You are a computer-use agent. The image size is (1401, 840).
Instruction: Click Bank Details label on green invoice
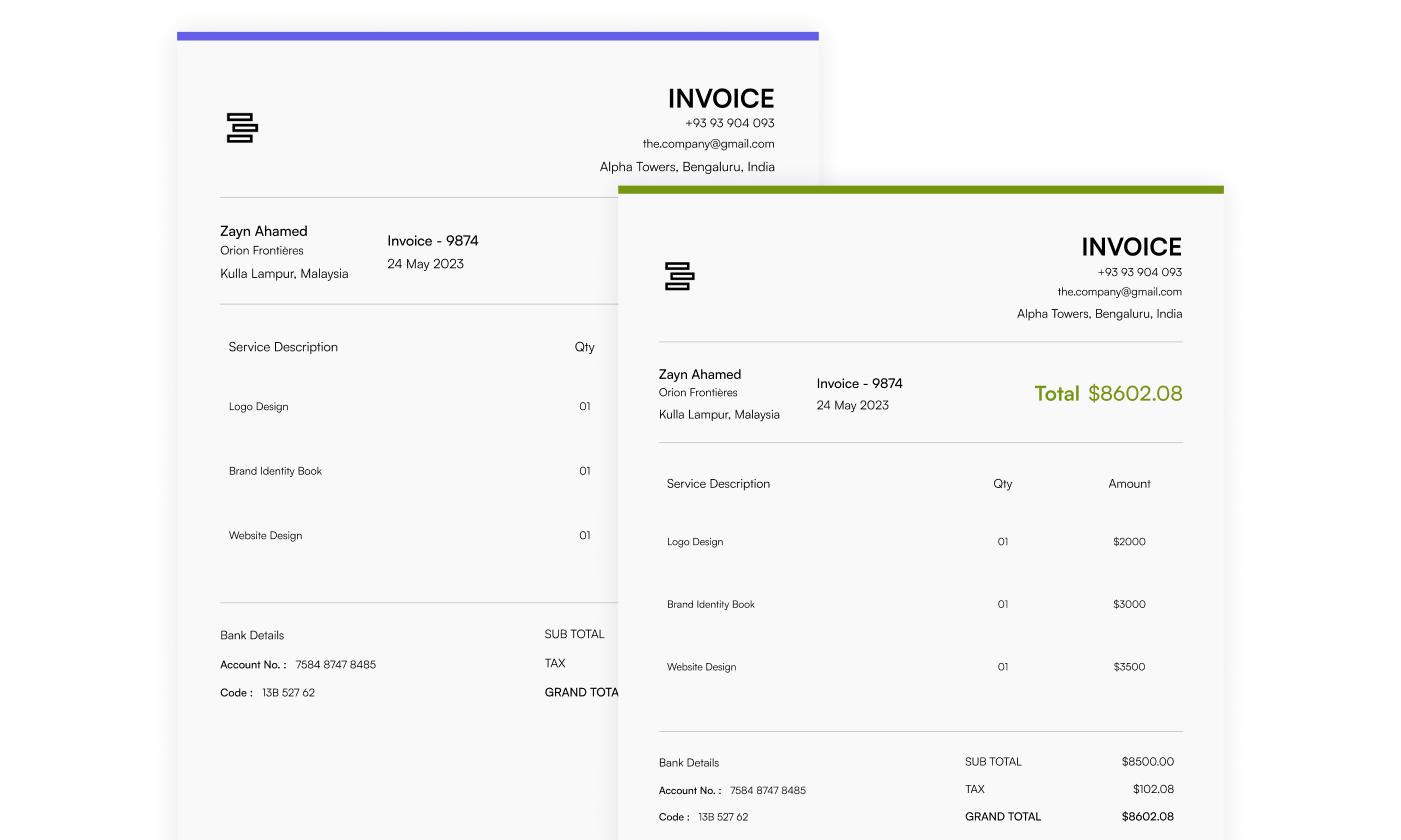689,763
